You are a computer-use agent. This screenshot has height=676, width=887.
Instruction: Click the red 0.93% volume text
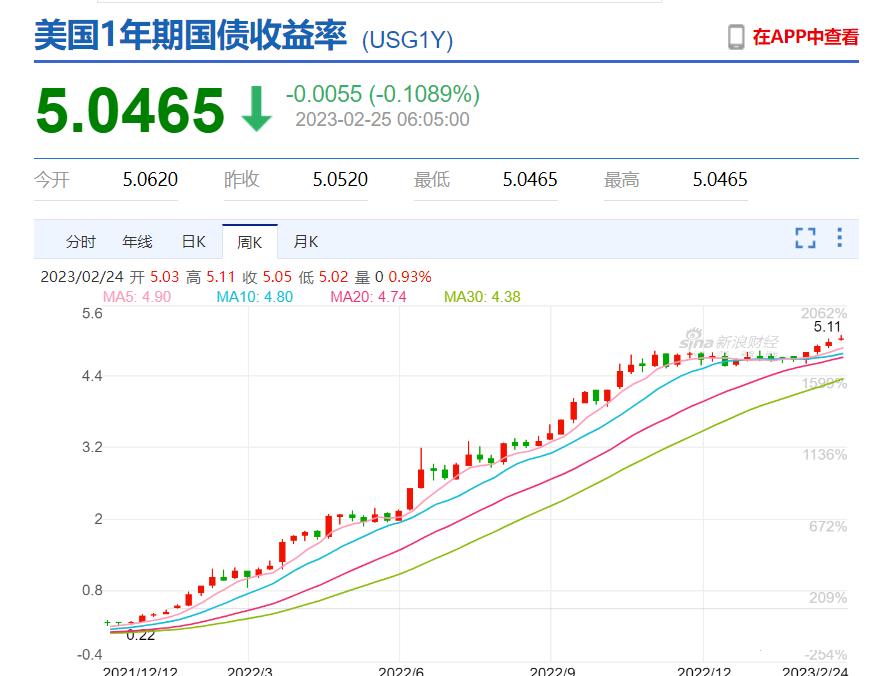[410, 278]
